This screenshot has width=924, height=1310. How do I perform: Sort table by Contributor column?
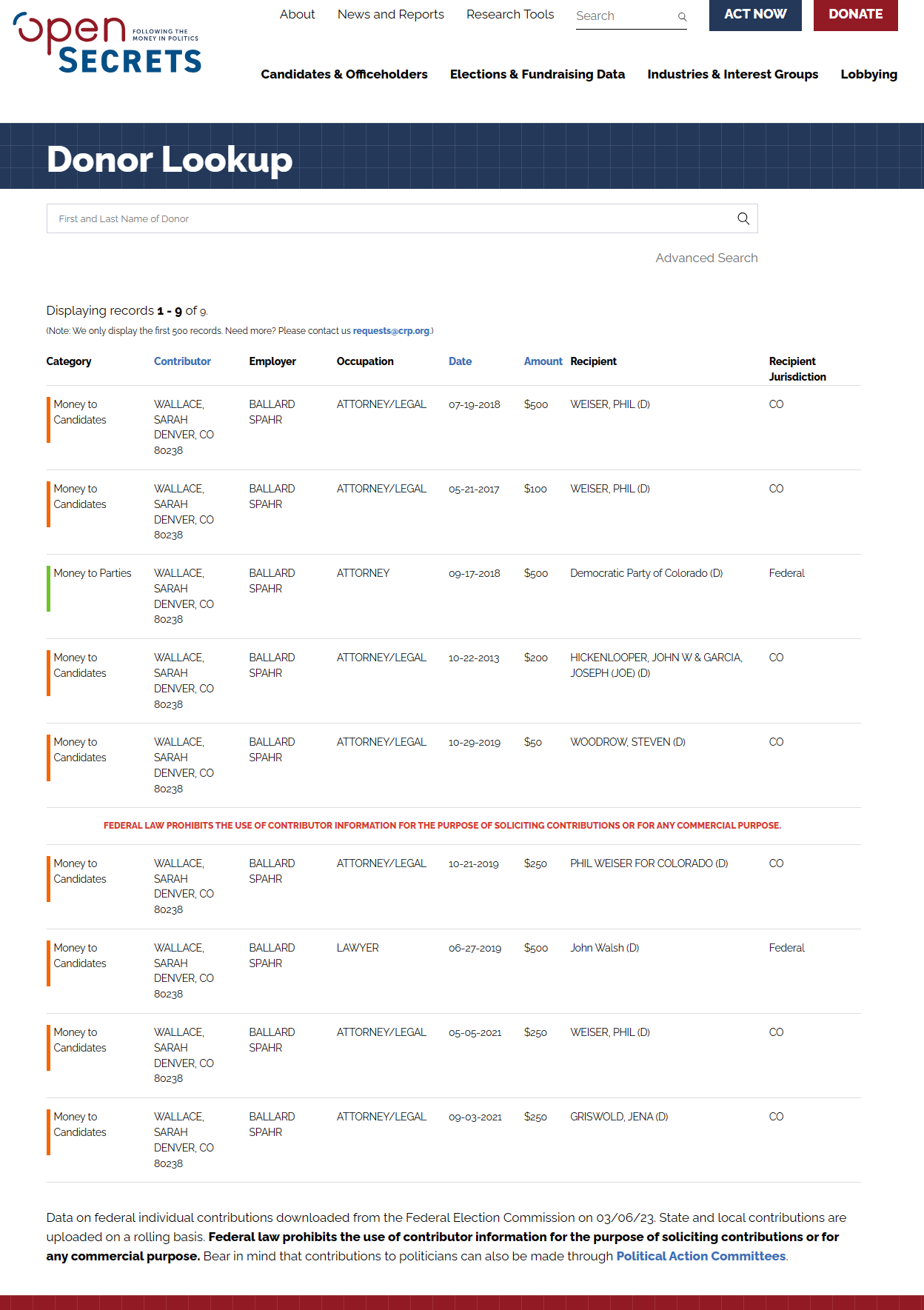tap(182, 361)
